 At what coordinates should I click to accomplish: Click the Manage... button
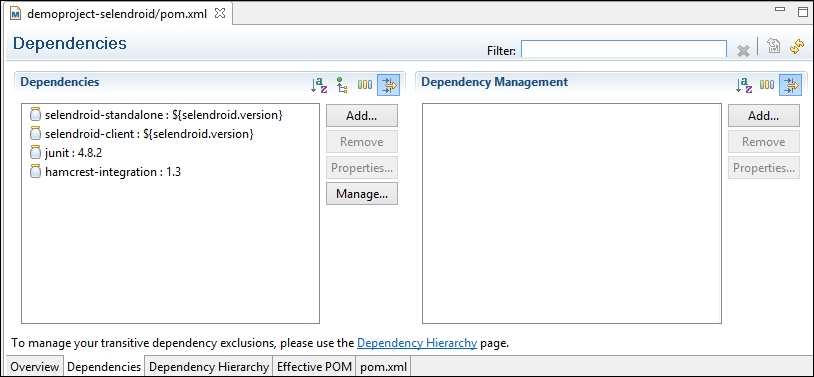[362, 194]
